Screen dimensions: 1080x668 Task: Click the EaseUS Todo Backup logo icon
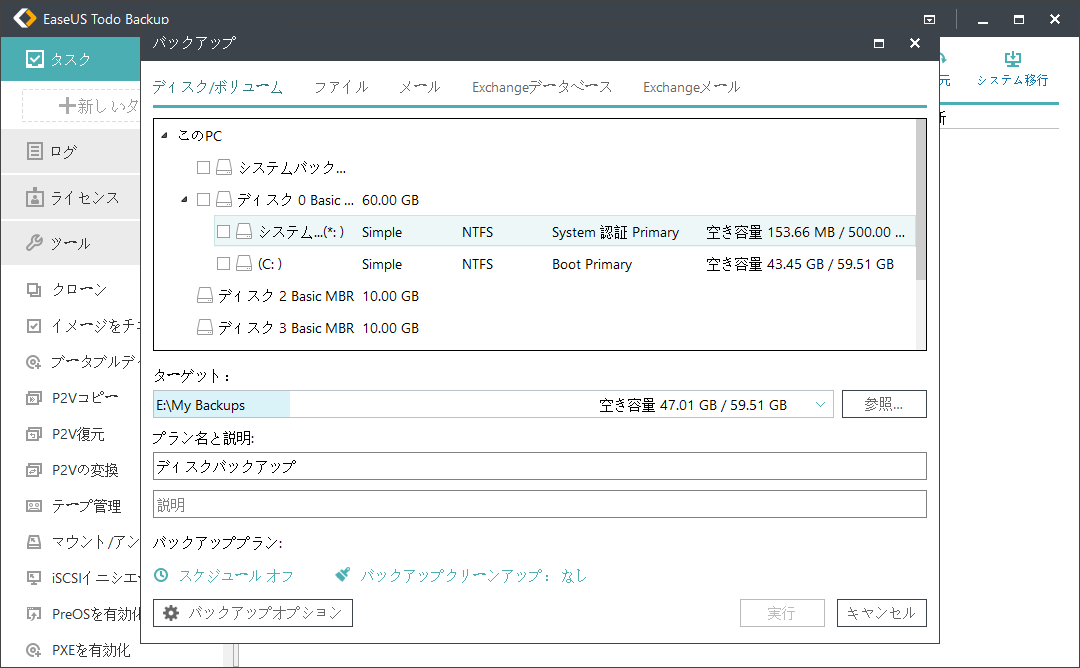click(x=25, y=19)
